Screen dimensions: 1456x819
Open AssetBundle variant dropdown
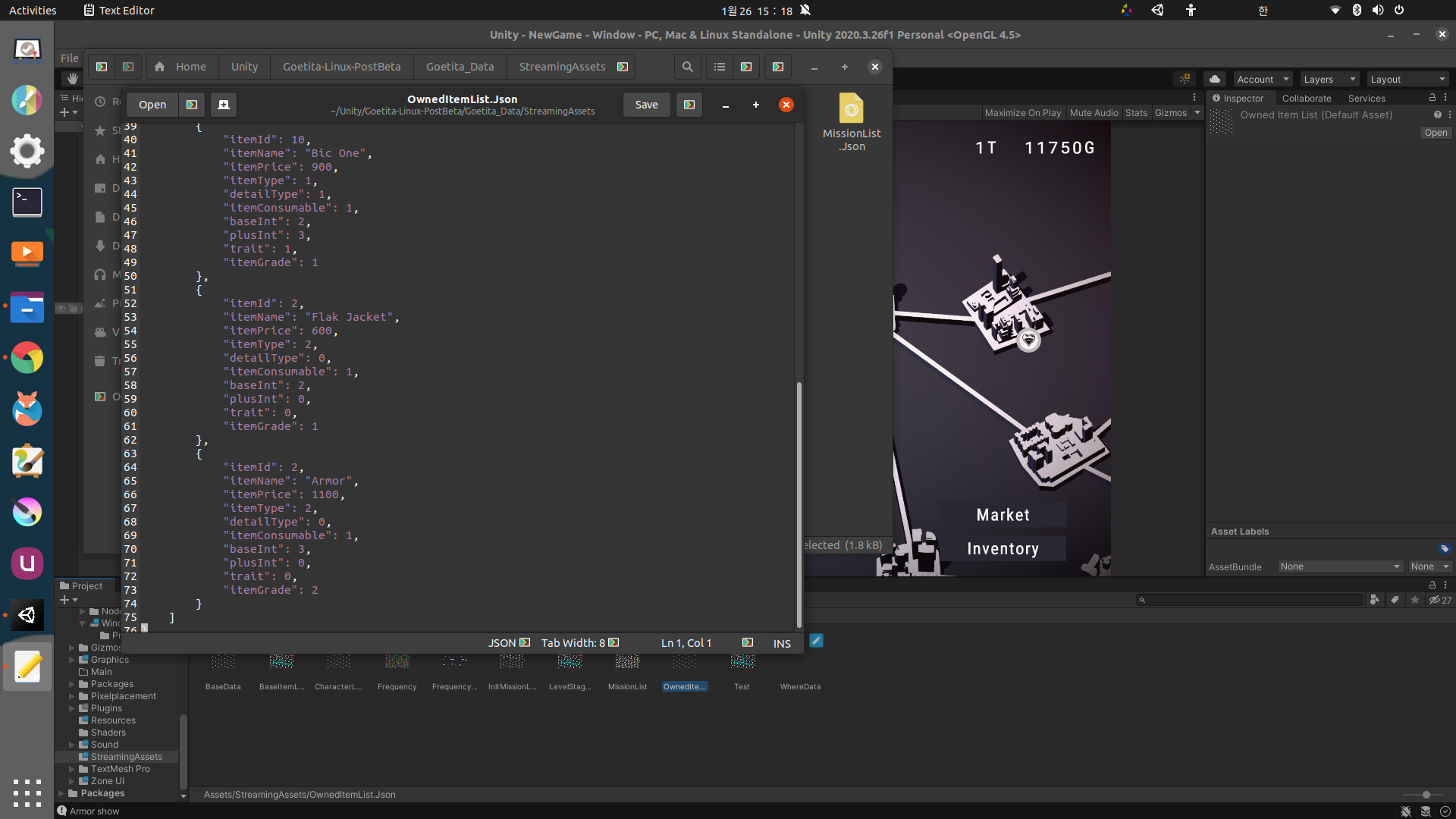(1430, 566)
